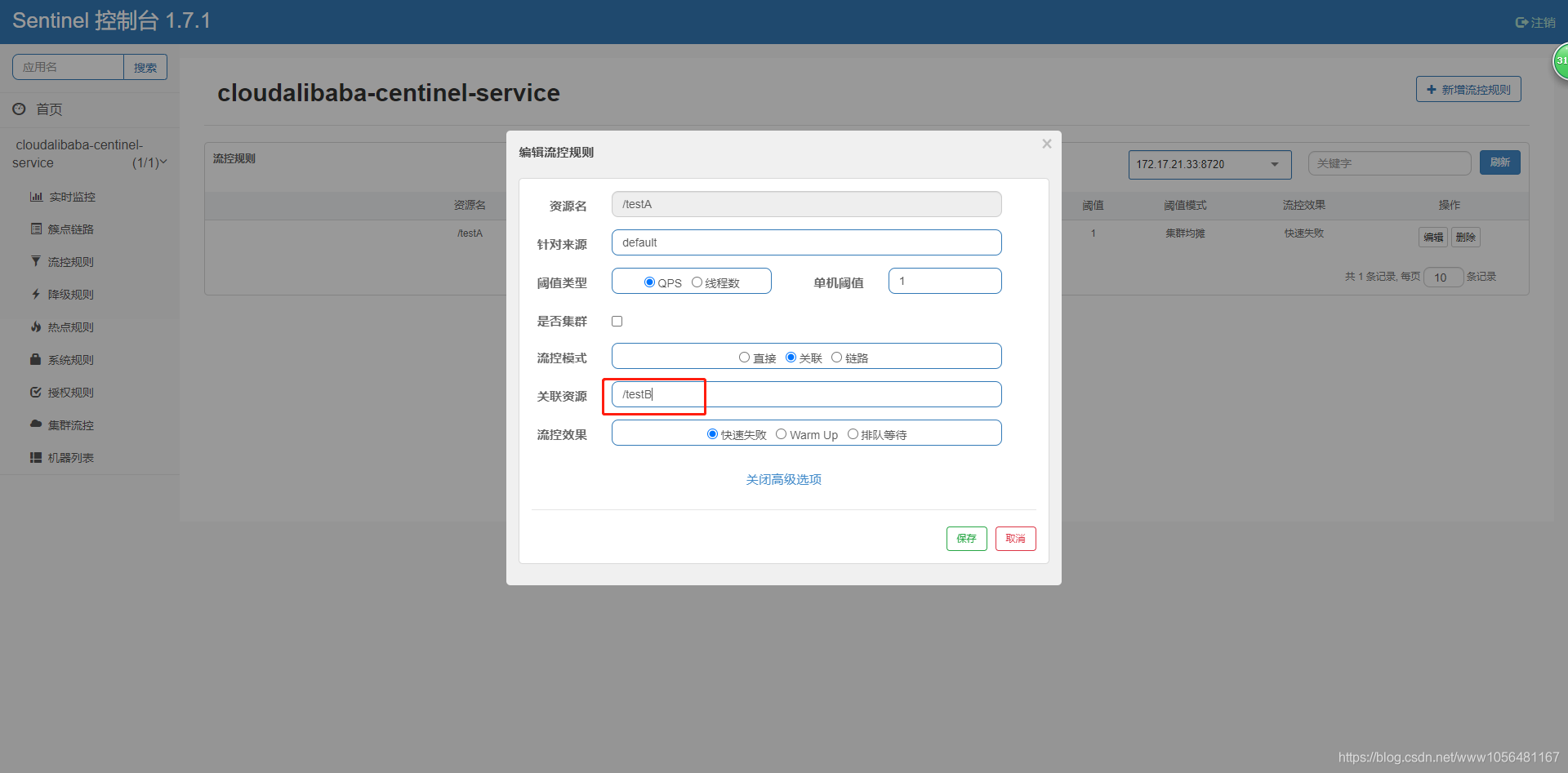Click the plus icon on 新增流控规则 button
This screenshot has height=773, width=1568.
(x=1431, y=90)
